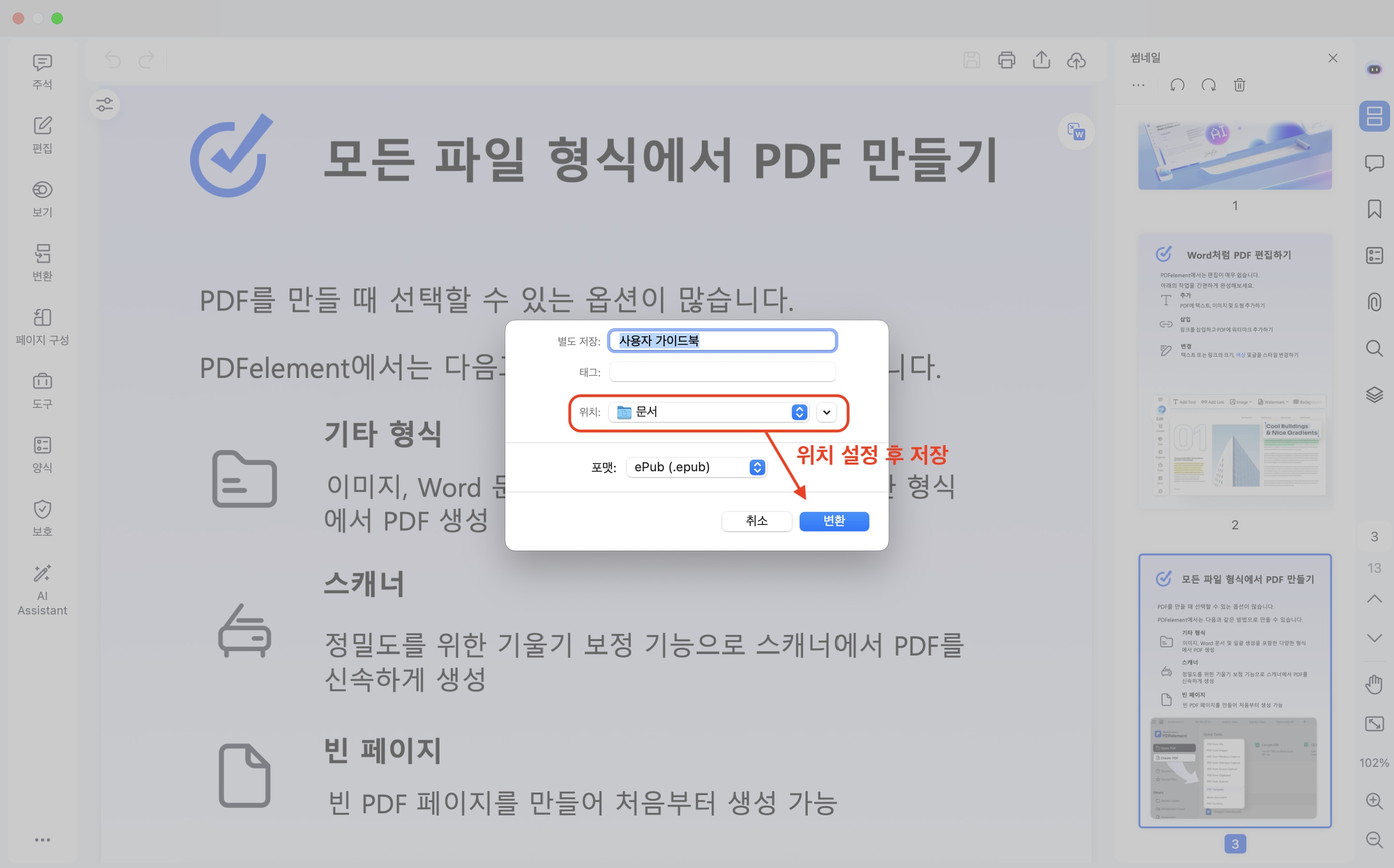Delete page with trash icon in thumbnails
The height and width of the screenshot is (868, 1394).
pyautogui.click(x=1239, y=85)
